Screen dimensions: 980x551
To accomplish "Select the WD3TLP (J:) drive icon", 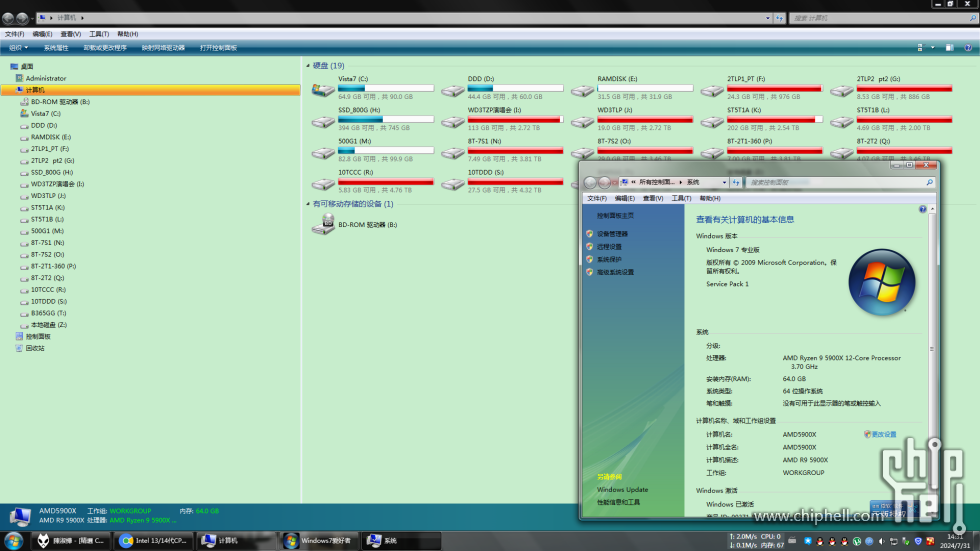I will click(x=582, y=122).
